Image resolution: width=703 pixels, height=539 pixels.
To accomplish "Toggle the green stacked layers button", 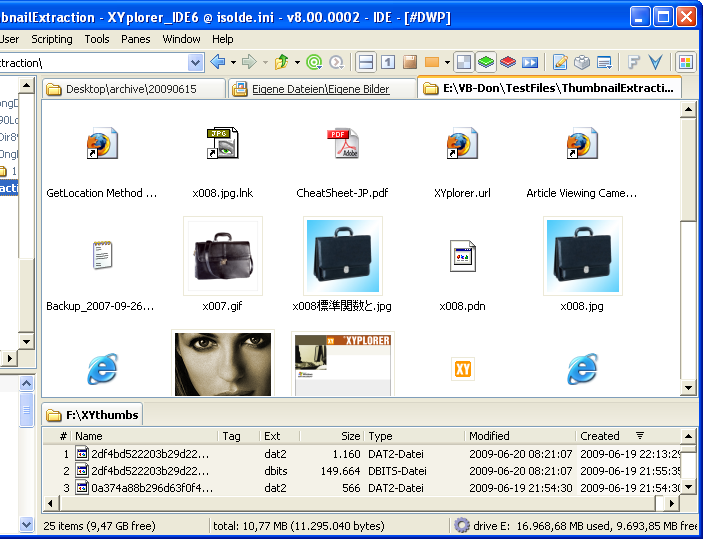I will pos(485,62).
